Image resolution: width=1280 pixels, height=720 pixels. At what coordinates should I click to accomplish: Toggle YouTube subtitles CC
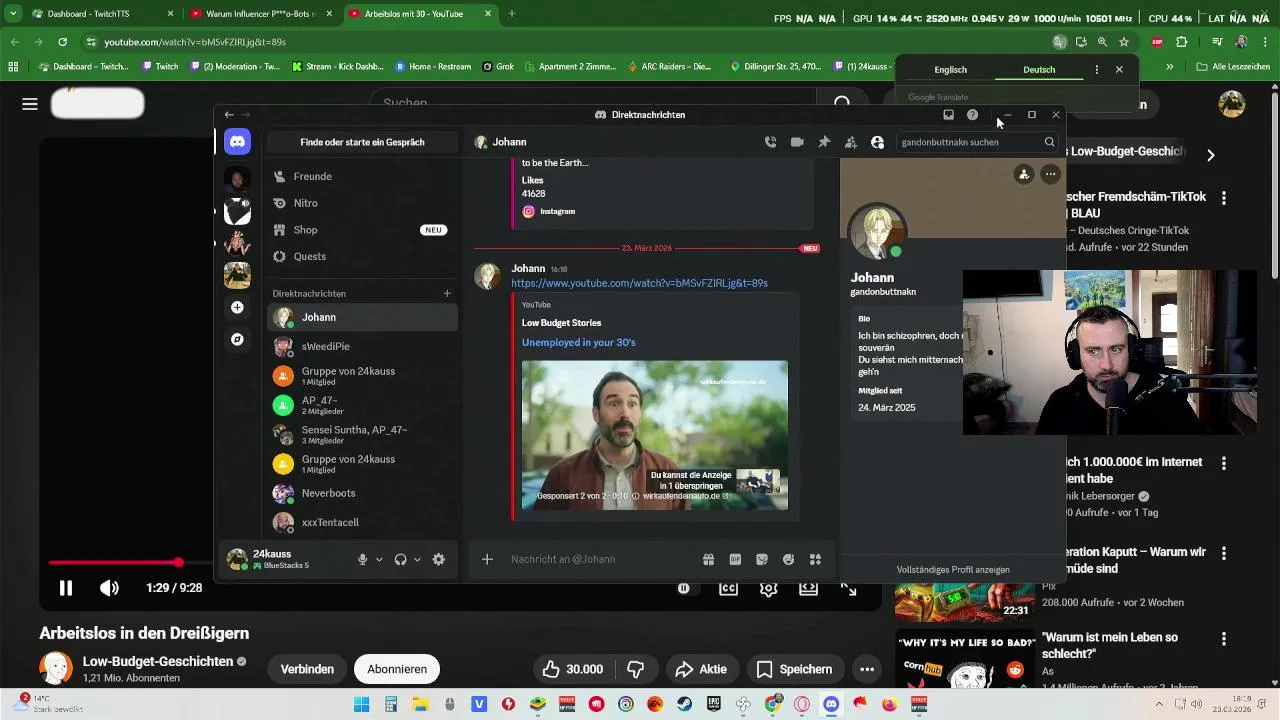[x=728, y=589]
